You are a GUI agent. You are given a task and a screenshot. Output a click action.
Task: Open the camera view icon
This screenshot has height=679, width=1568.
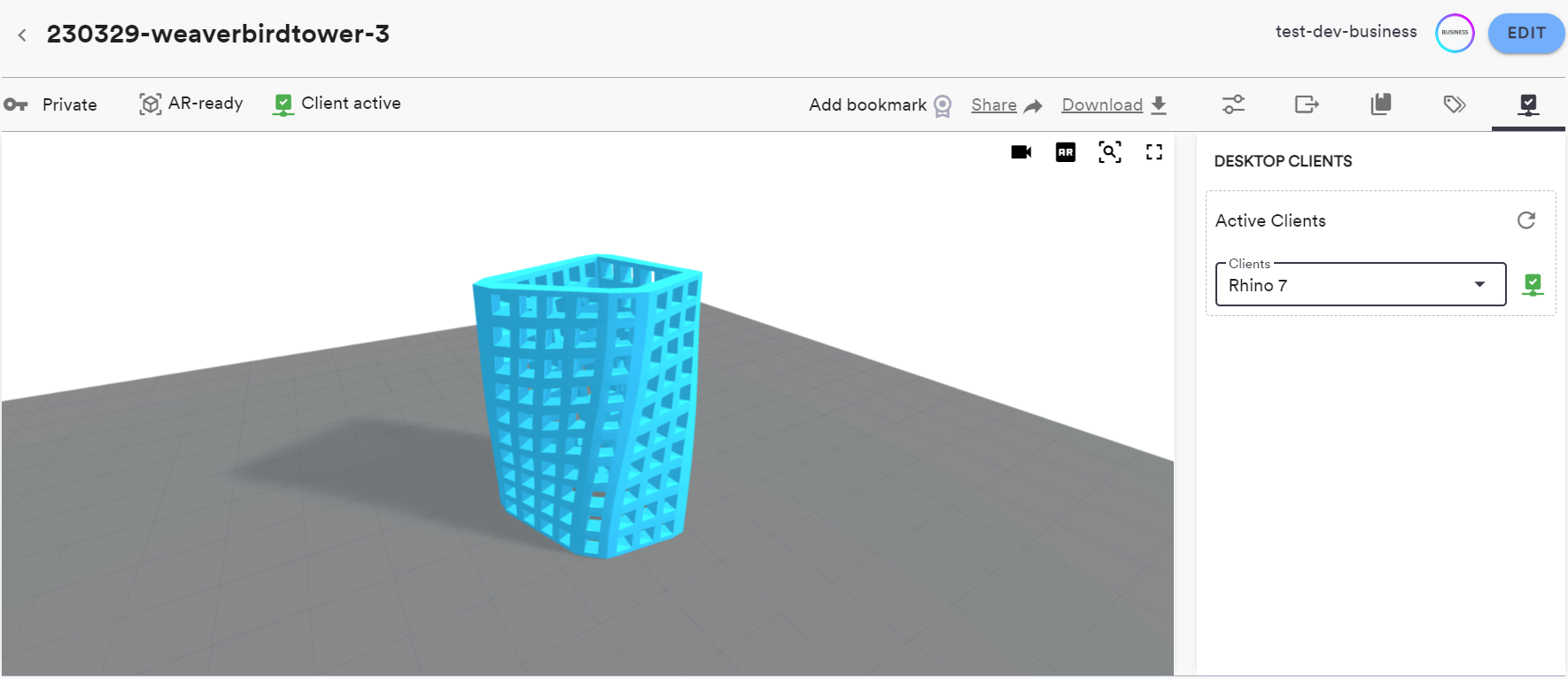pos(1021,152)
